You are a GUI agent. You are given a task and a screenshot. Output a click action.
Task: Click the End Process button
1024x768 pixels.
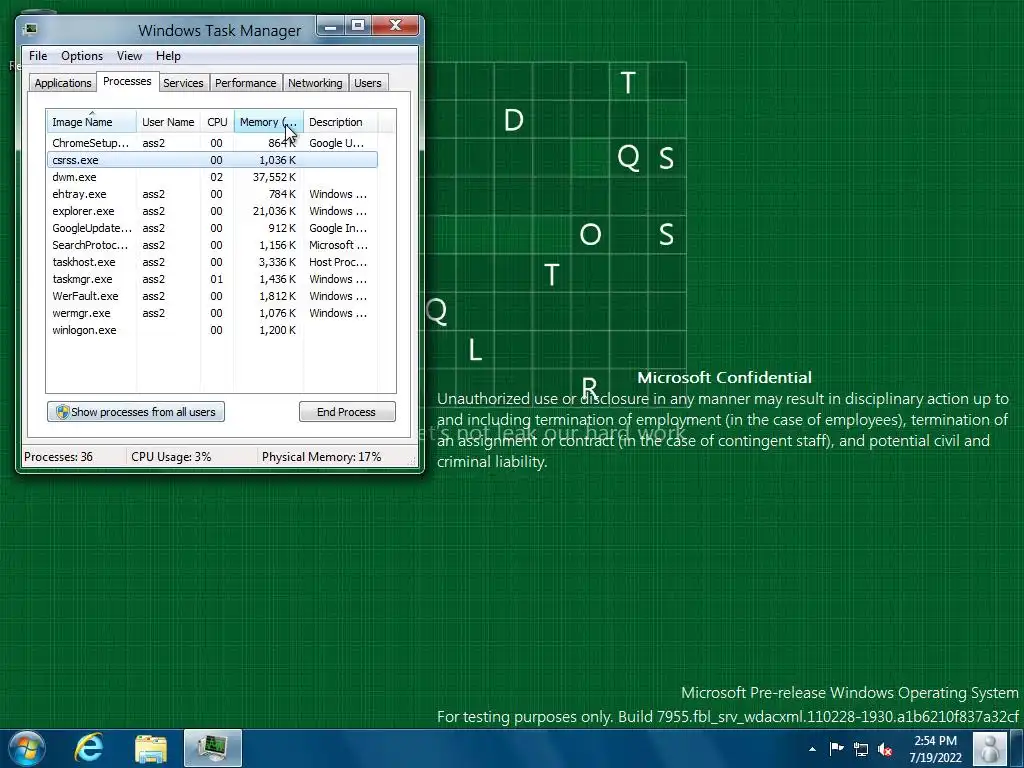[x=347, y=412]
